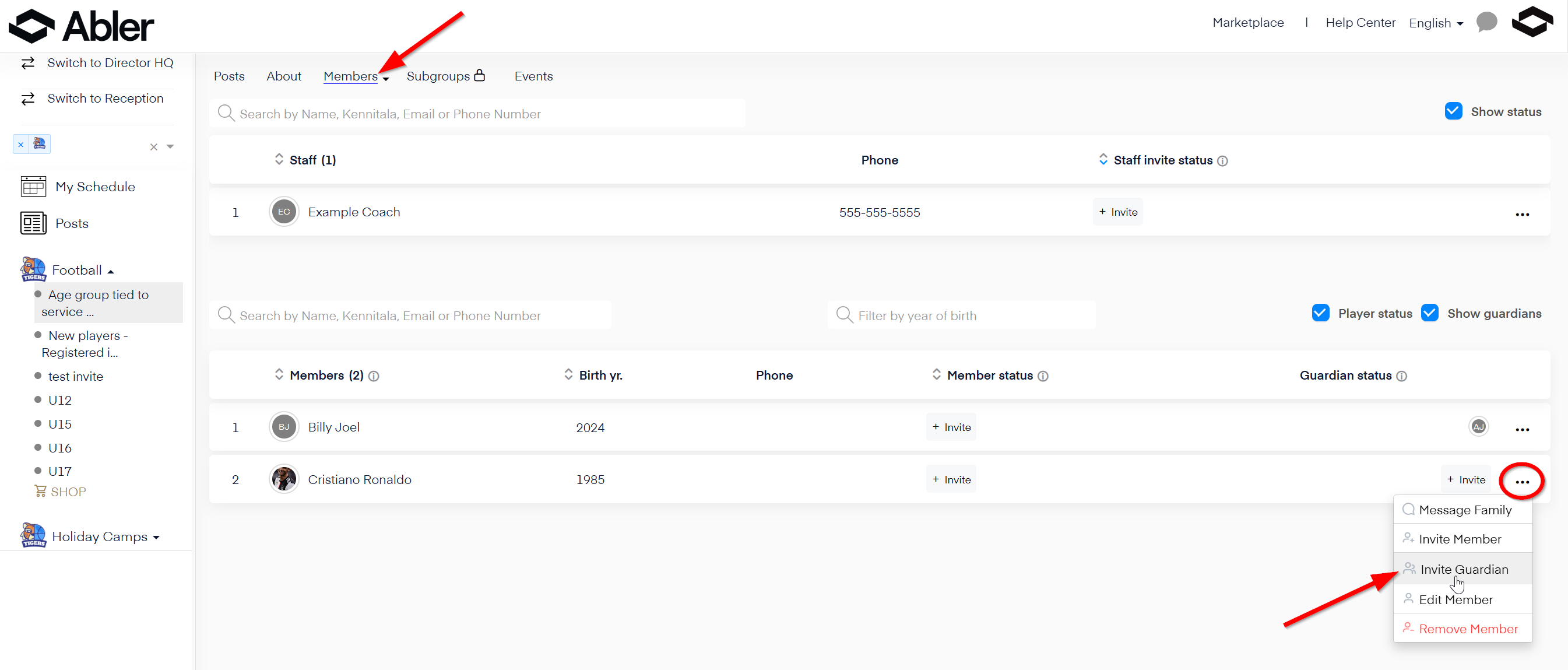
Task: Switch to the Events tab
Action: point(533,76)
